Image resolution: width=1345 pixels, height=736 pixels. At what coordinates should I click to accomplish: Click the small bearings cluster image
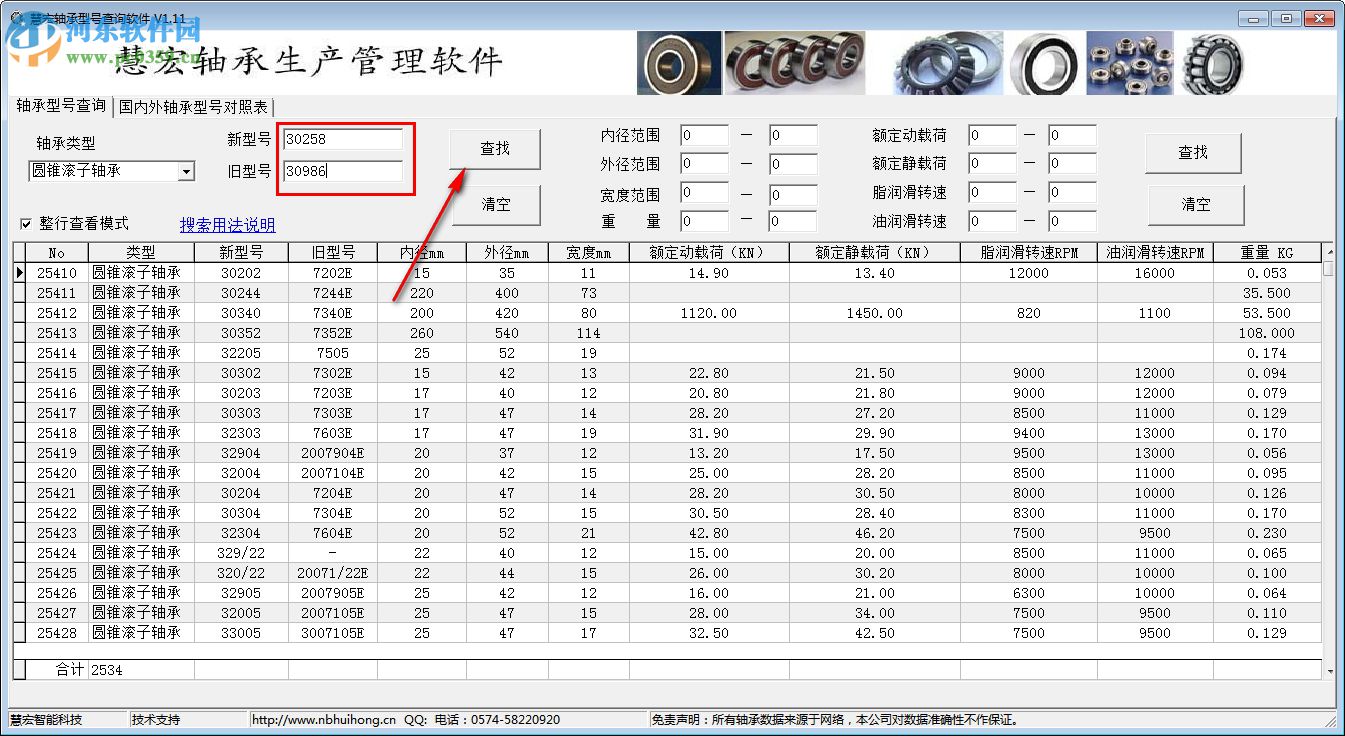[1129, 62]
